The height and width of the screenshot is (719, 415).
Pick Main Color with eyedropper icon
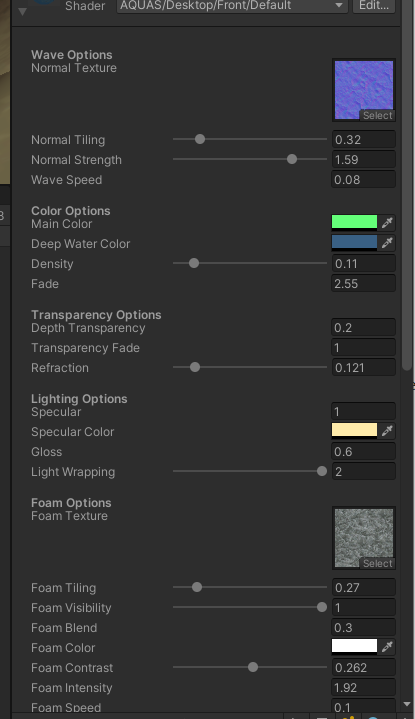pos(387,223)
